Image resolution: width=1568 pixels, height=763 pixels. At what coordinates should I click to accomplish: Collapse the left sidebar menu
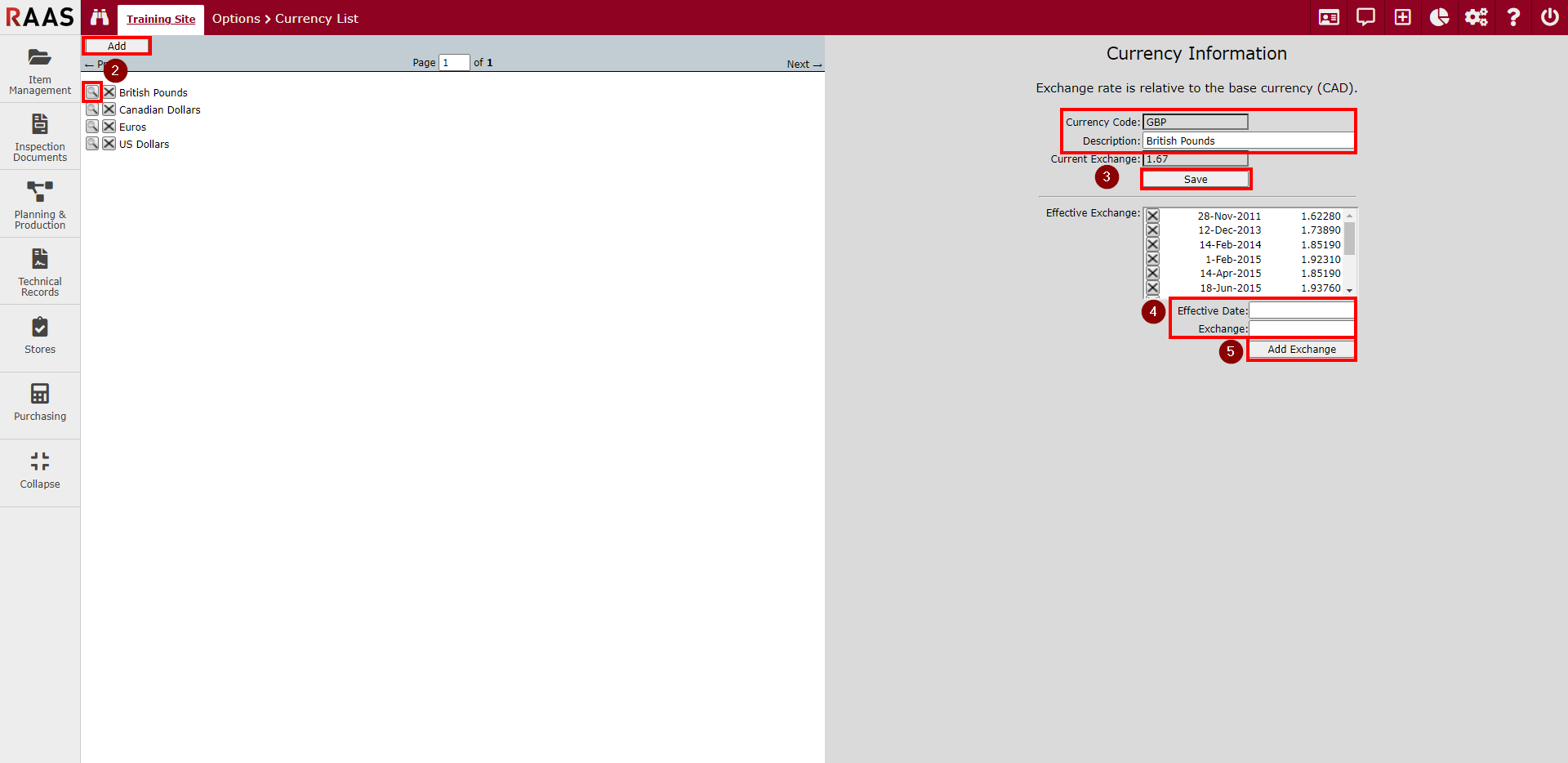tap(40, 471)
